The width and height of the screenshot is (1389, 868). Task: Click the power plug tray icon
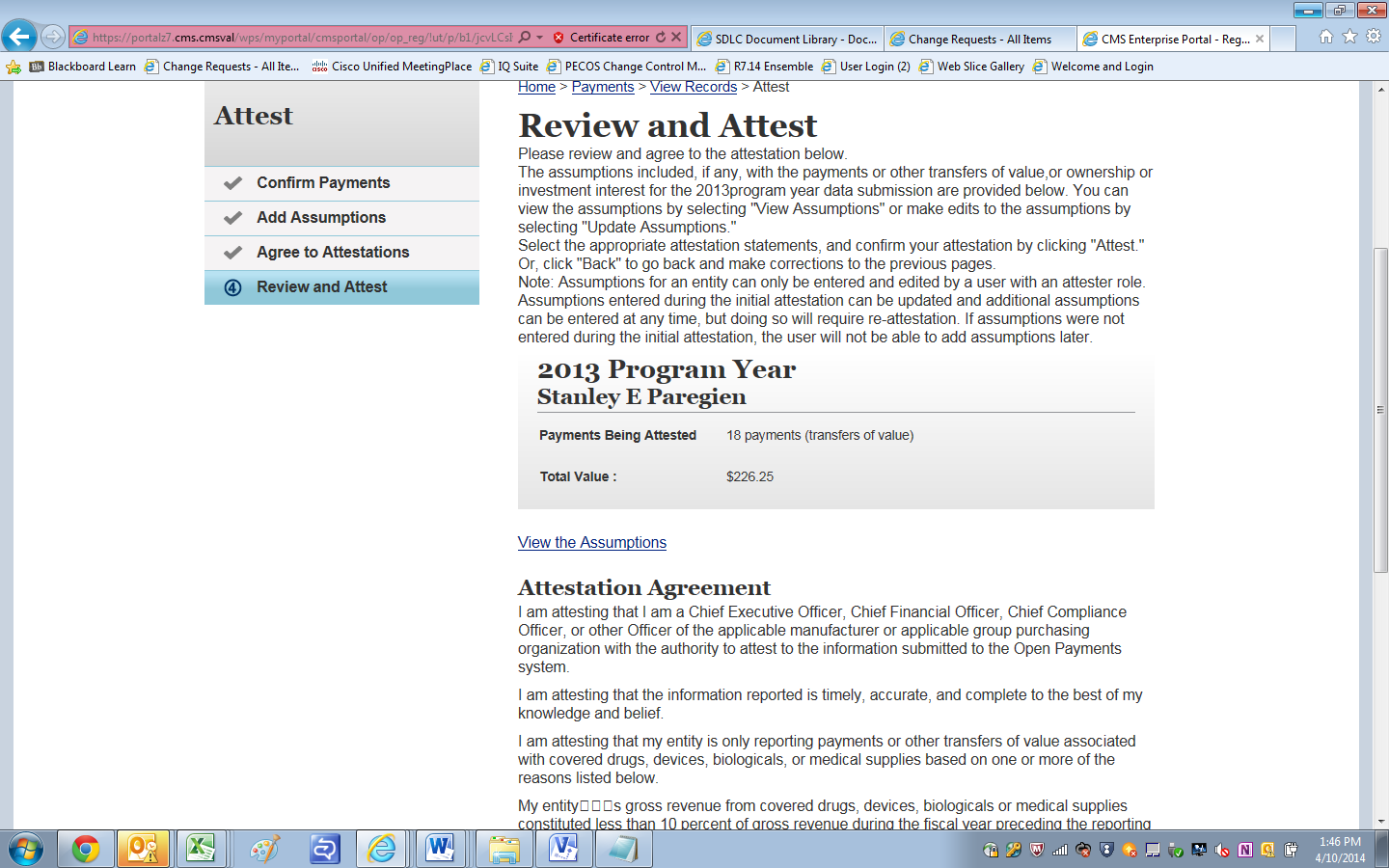click(x=1292, y=850)
